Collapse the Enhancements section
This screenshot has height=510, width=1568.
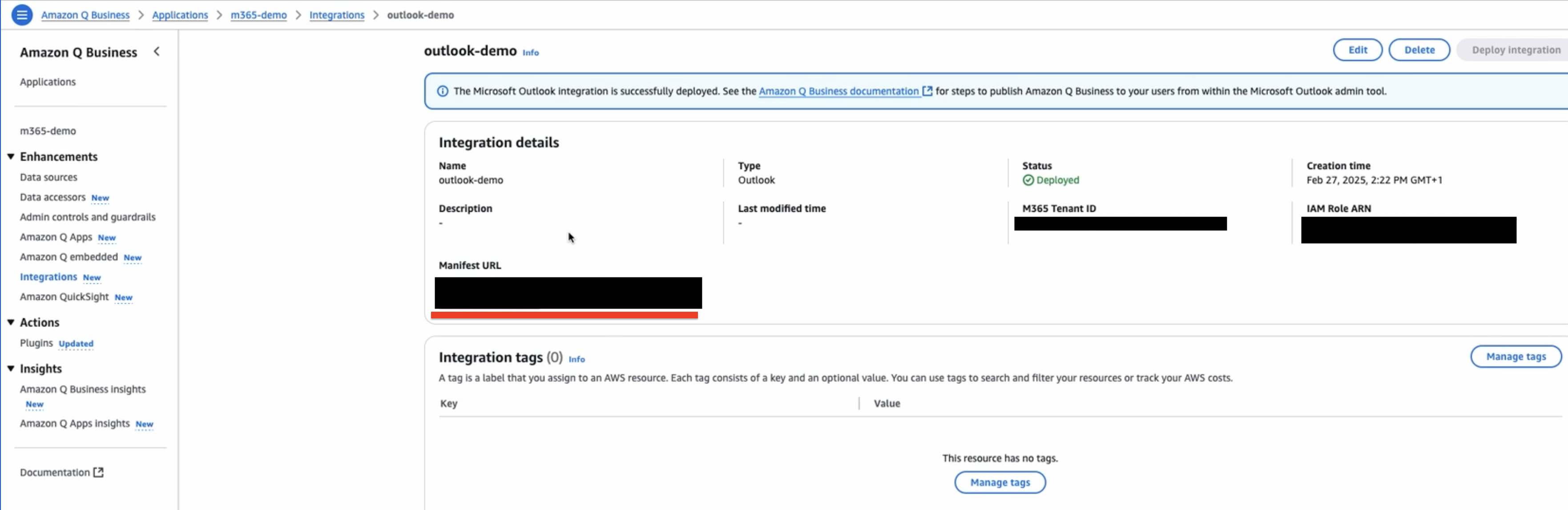click(x=11, y=157)
